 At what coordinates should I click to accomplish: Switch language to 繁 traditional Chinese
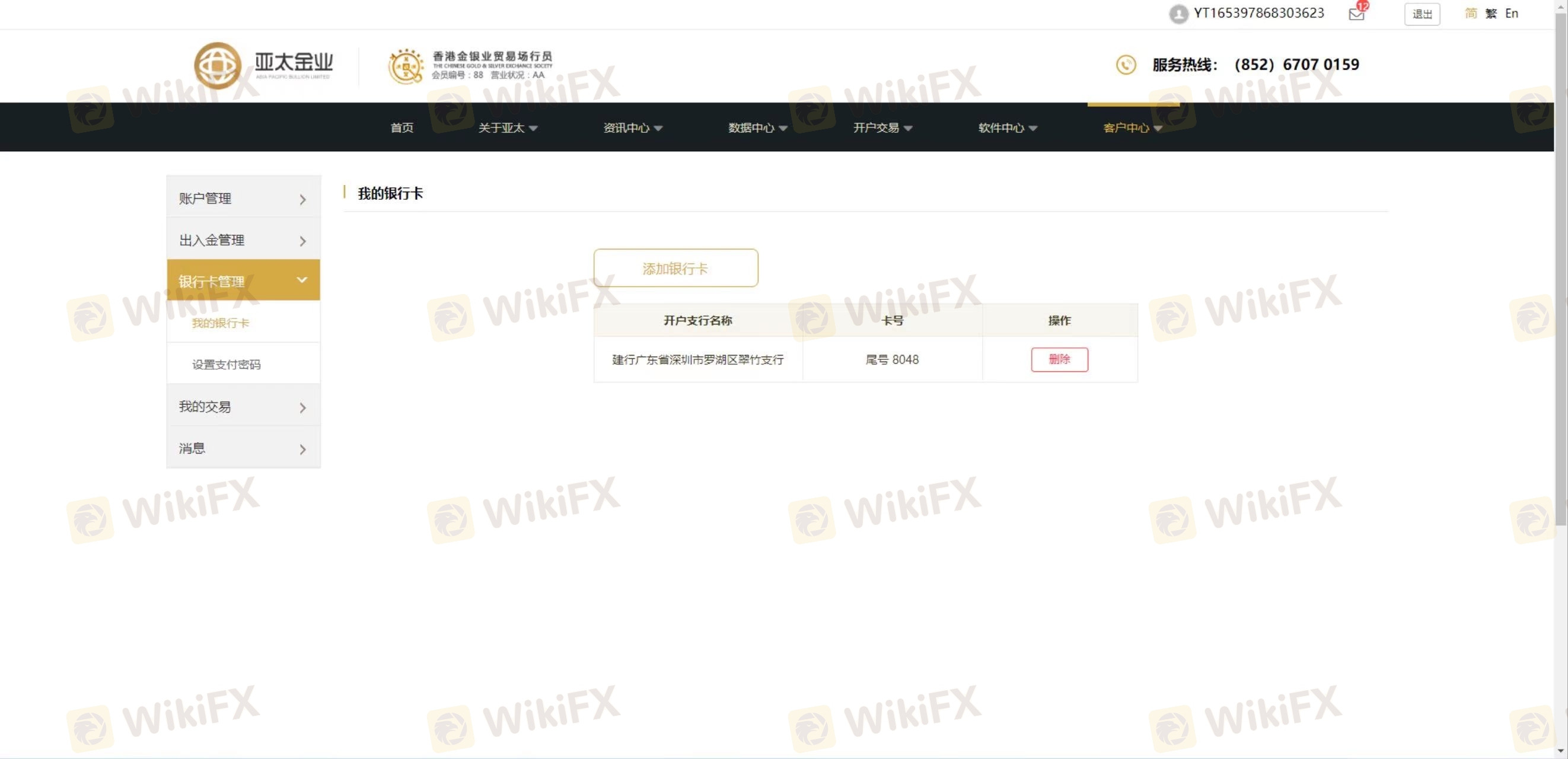click(1491, 14)
